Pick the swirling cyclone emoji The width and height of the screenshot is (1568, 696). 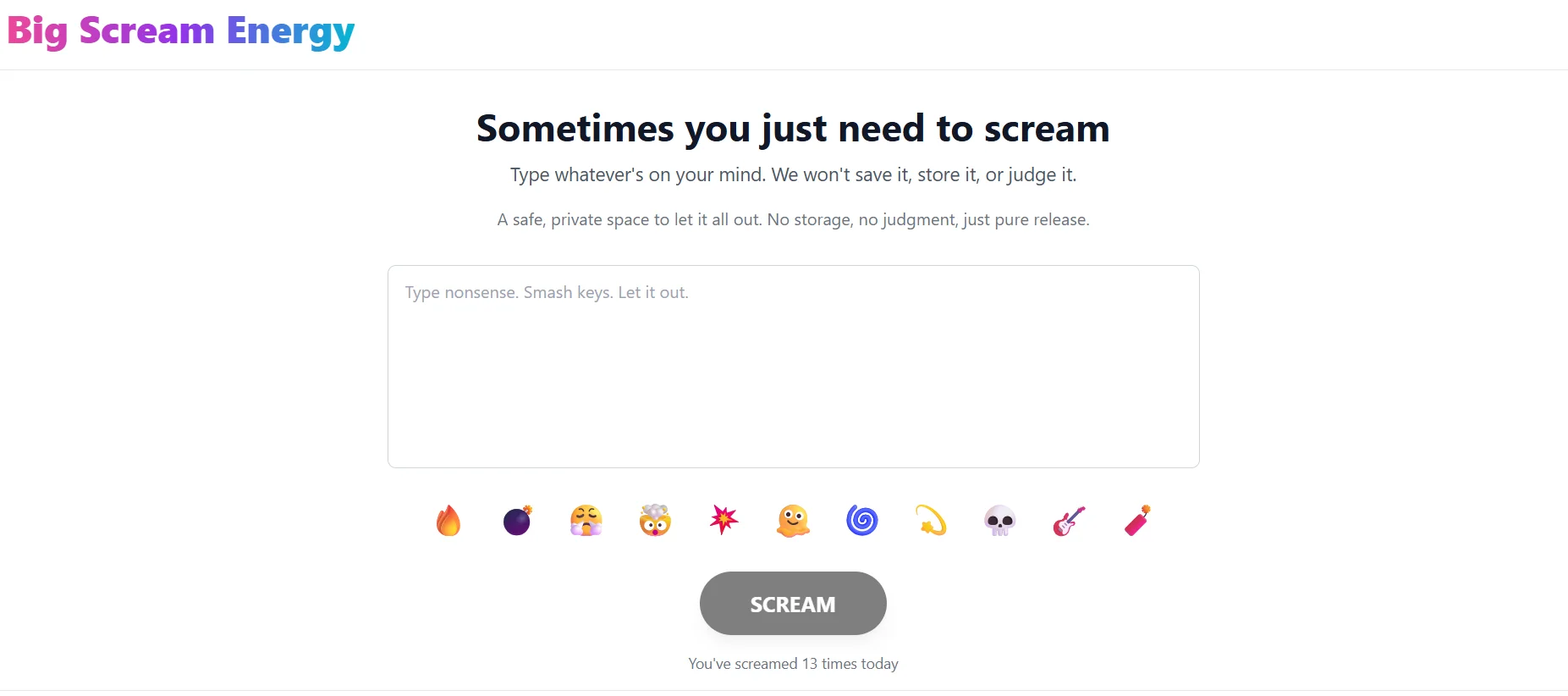pos(861,521)
